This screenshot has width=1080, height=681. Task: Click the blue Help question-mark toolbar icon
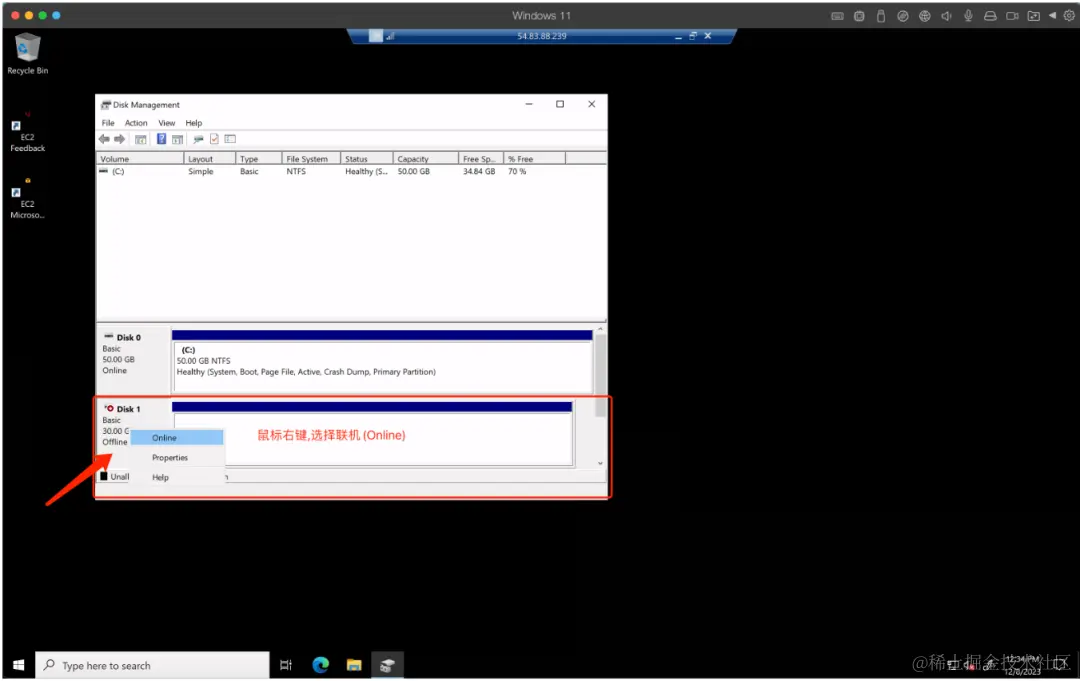tap(161, 139)
